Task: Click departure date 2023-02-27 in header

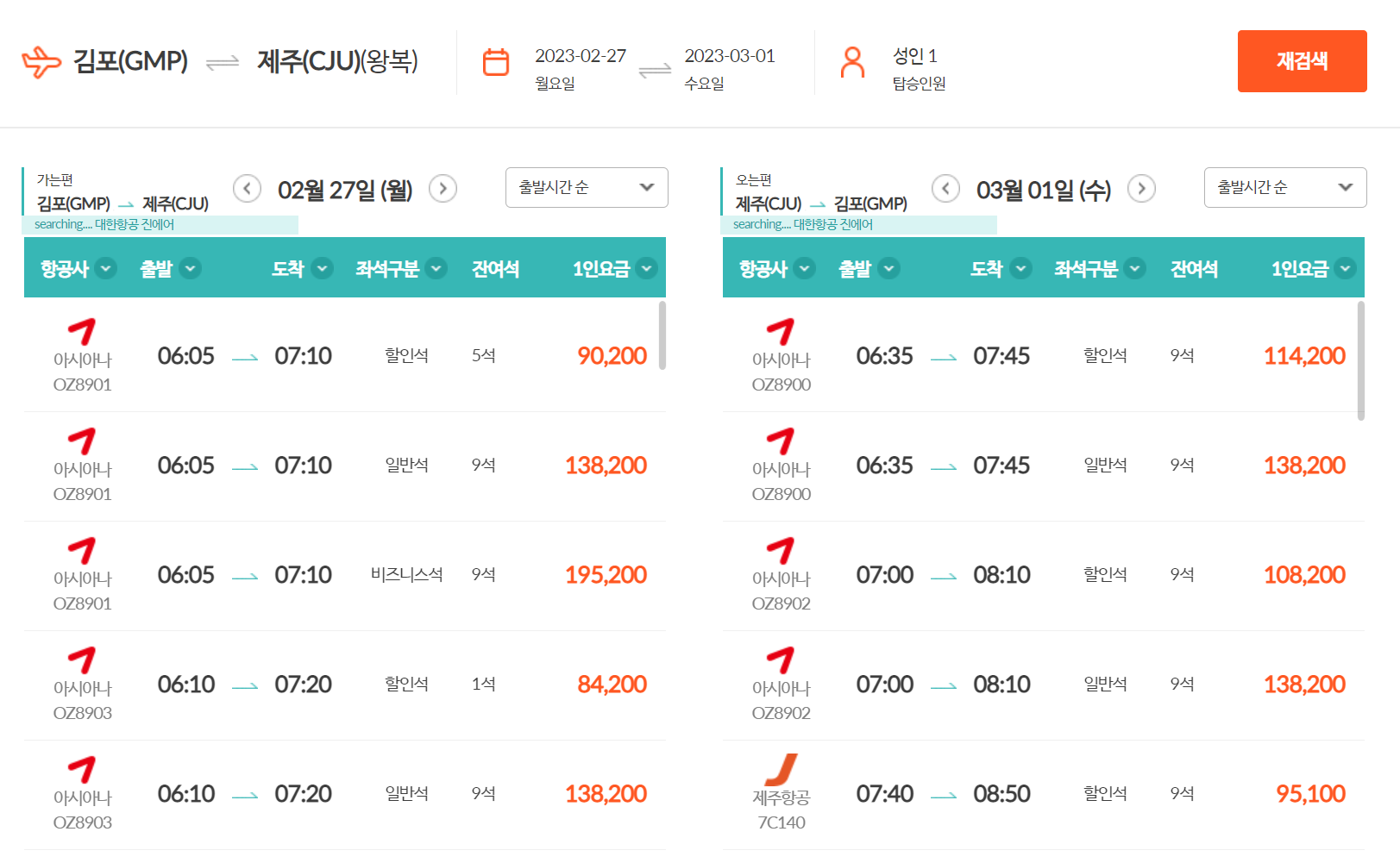Action: (x=581, y=55)
